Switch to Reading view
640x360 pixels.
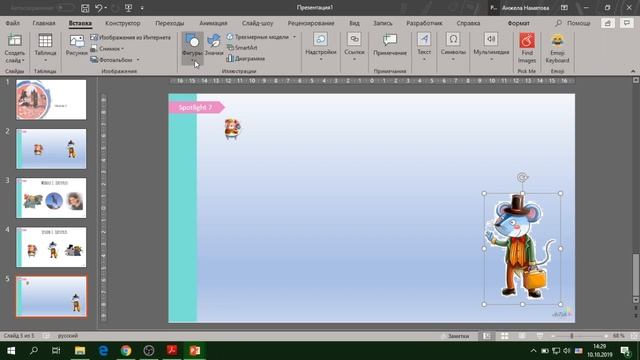522,336
